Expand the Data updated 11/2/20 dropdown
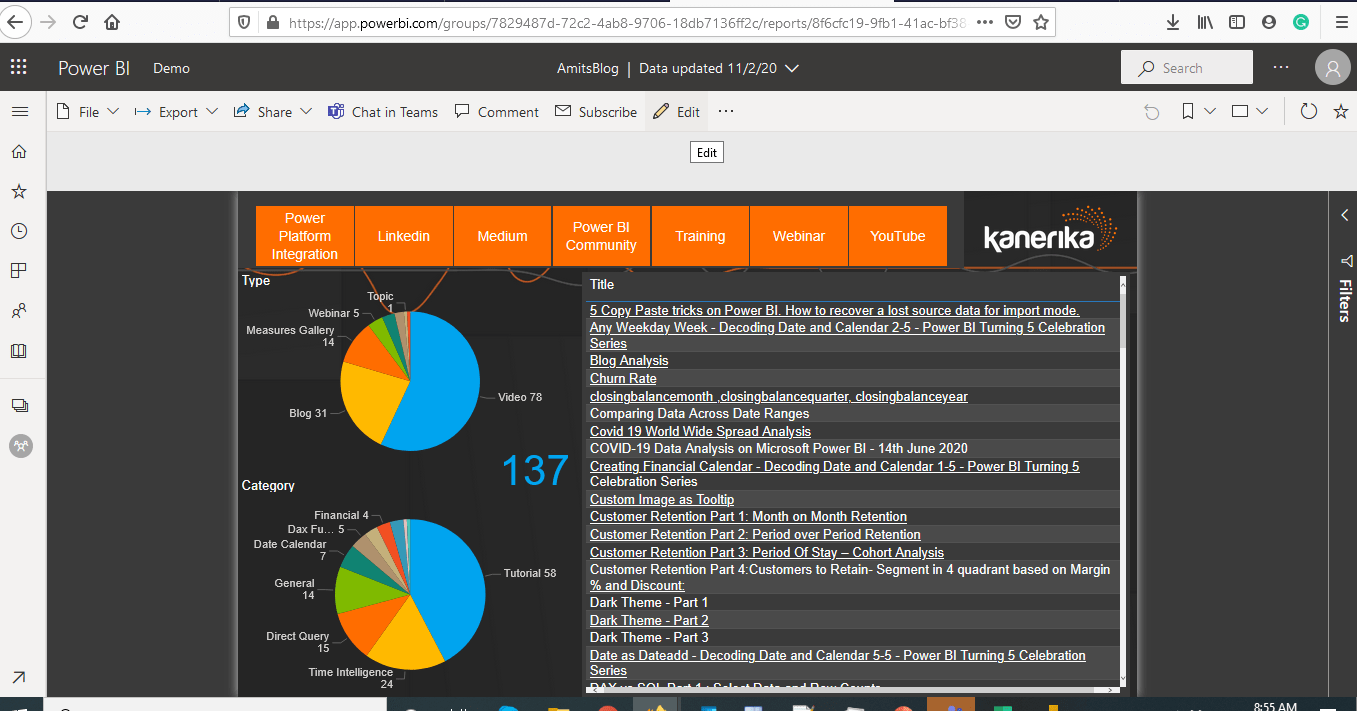Image resolution: width=1357 pixels, height=711 pixels. point(719,68)
